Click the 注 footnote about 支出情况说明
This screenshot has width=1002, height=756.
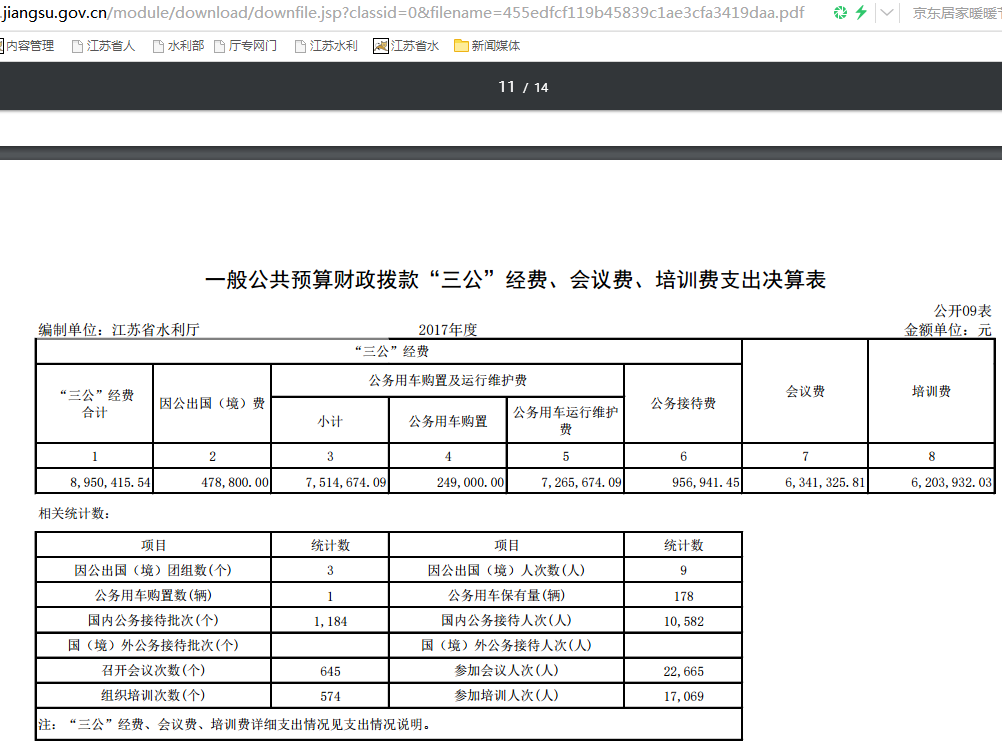click(235, 724)
